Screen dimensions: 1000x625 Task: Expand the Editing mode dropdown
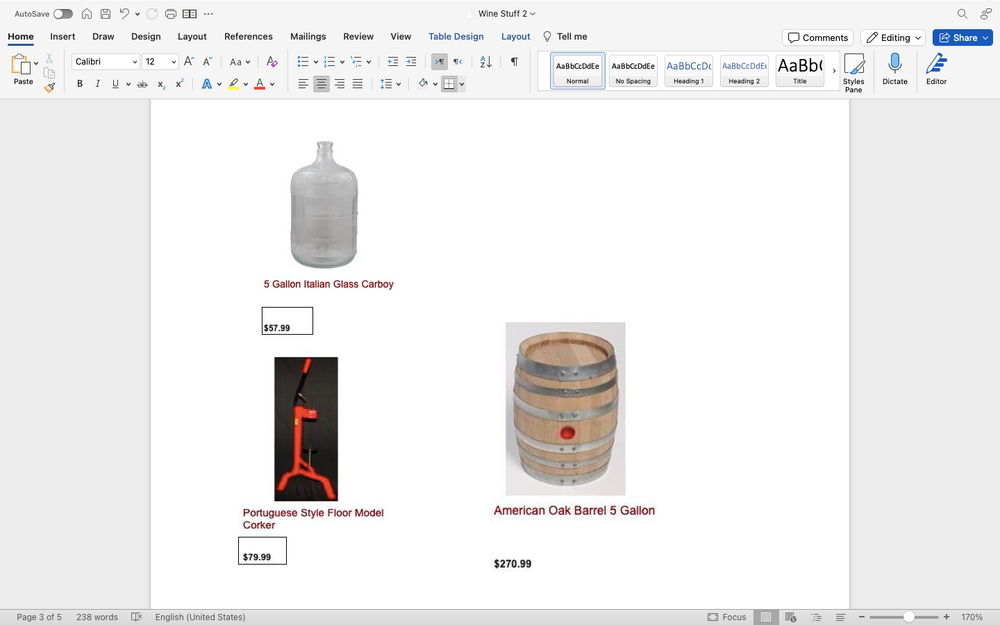click(x=894, y=38)
